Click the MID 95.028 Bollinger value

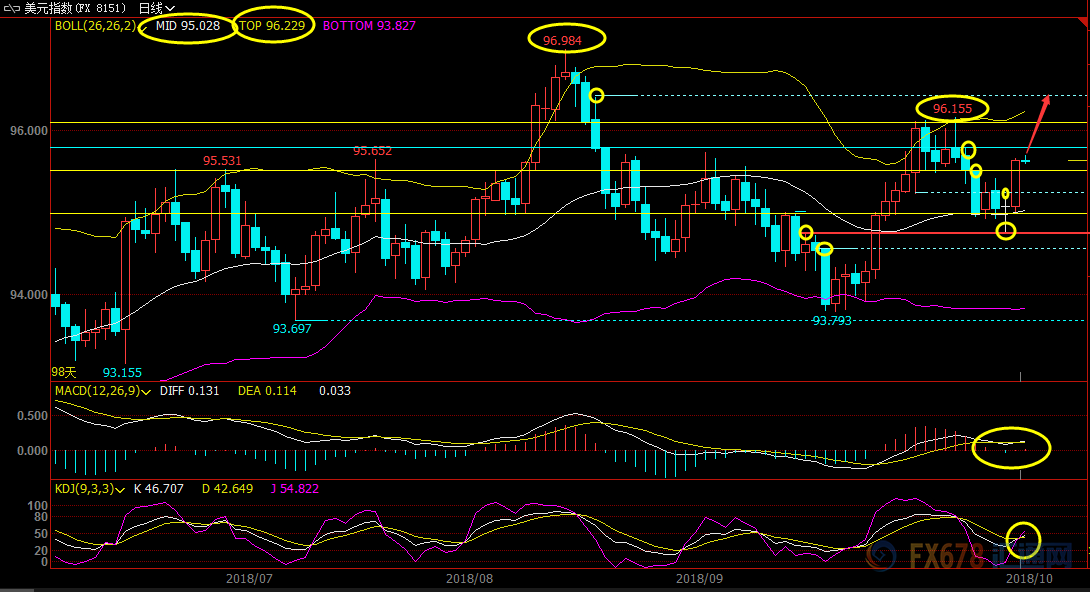pyautogui.click(x=188, y=26)
